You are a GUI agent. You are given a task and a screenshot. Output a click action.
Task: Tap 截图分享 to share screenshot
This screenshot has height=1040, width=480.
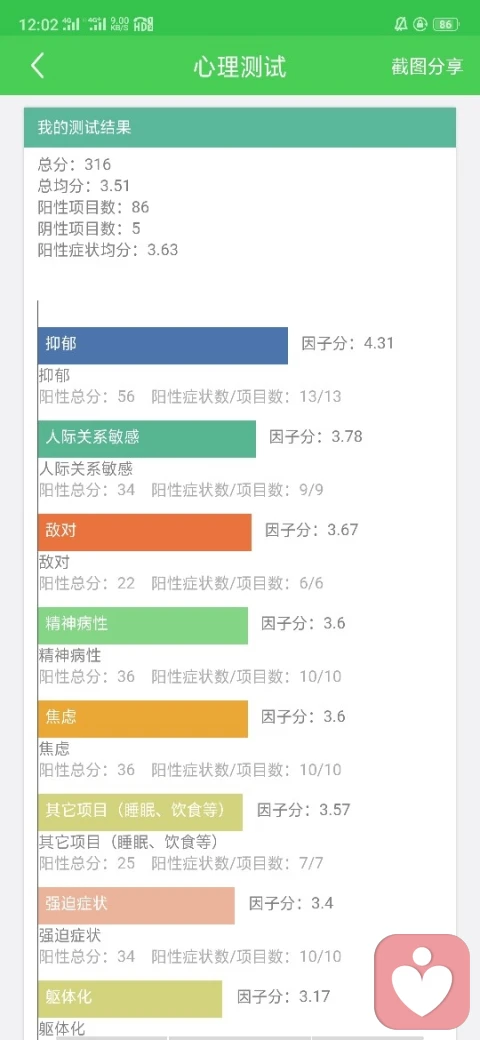pyautogui.click(x=427, y=66)
